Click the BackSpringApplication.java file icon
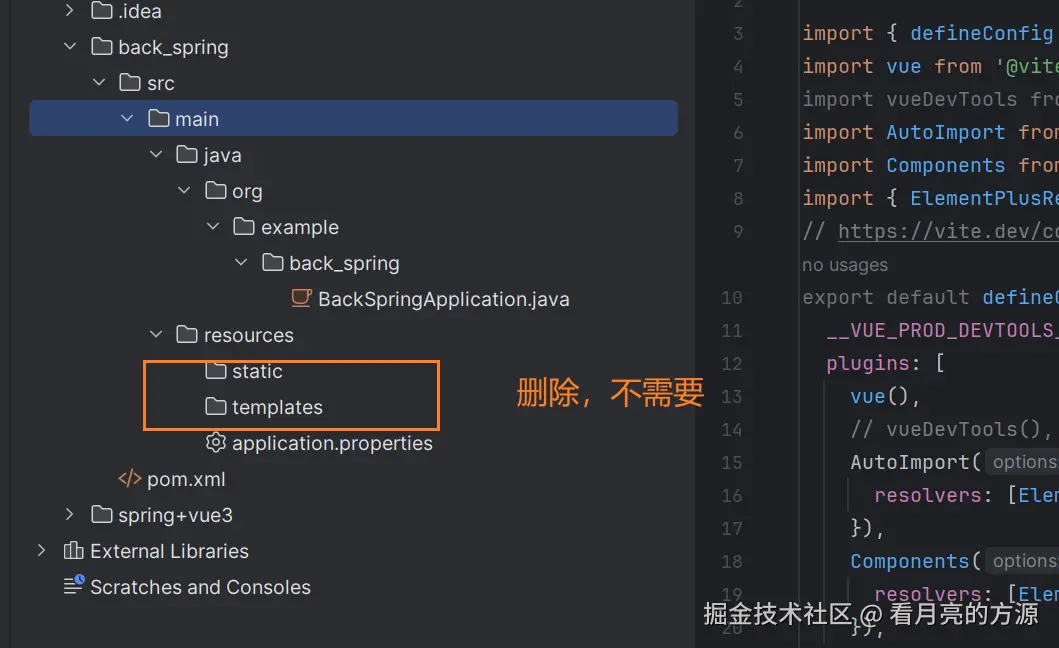The image size is (1059, 648). 300,299
